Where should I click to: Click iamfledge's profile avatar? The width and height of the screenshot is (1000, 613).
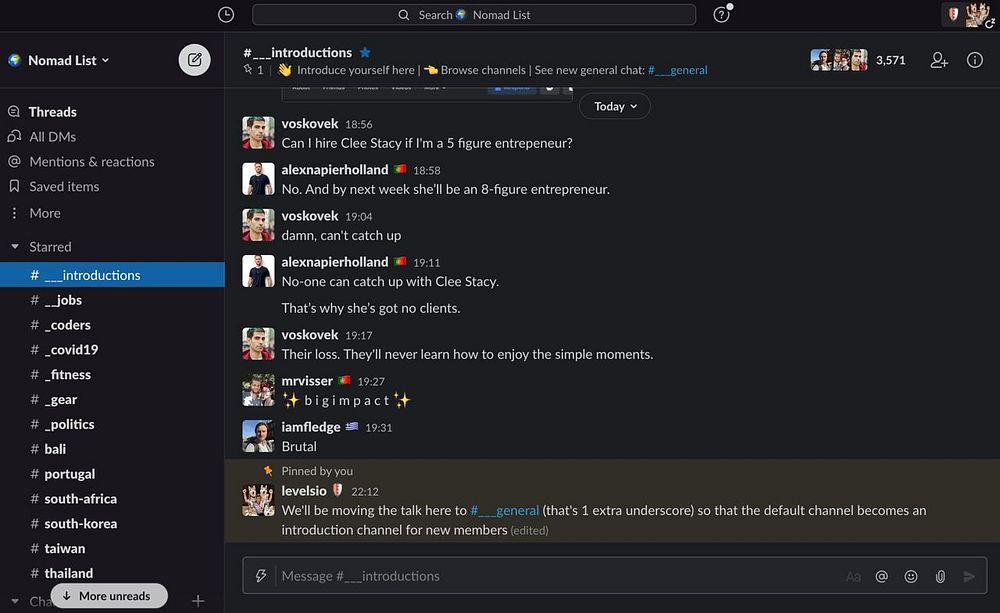click(258, 436)
